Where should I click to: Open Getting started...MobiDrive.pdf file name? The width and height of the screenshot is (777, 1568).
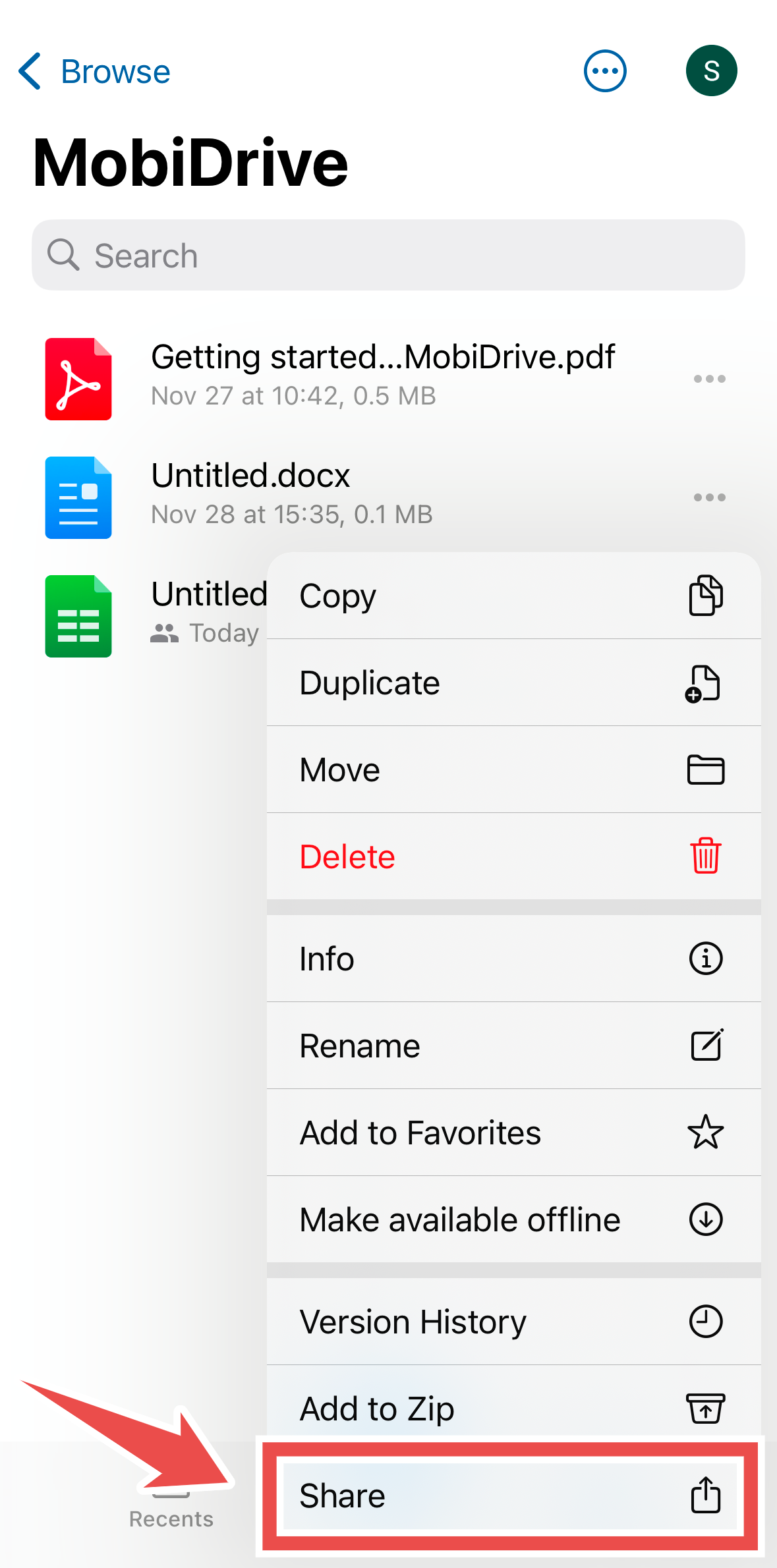click(x=383, y=357)
